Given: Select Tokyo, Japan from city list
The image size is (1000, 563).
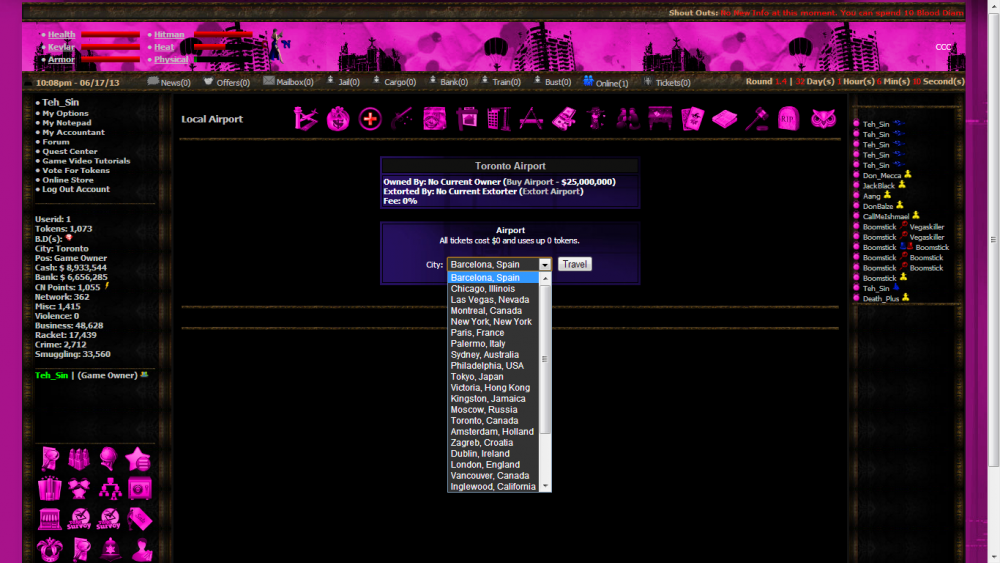Looking at the screenshot, I should click(477, 377).
